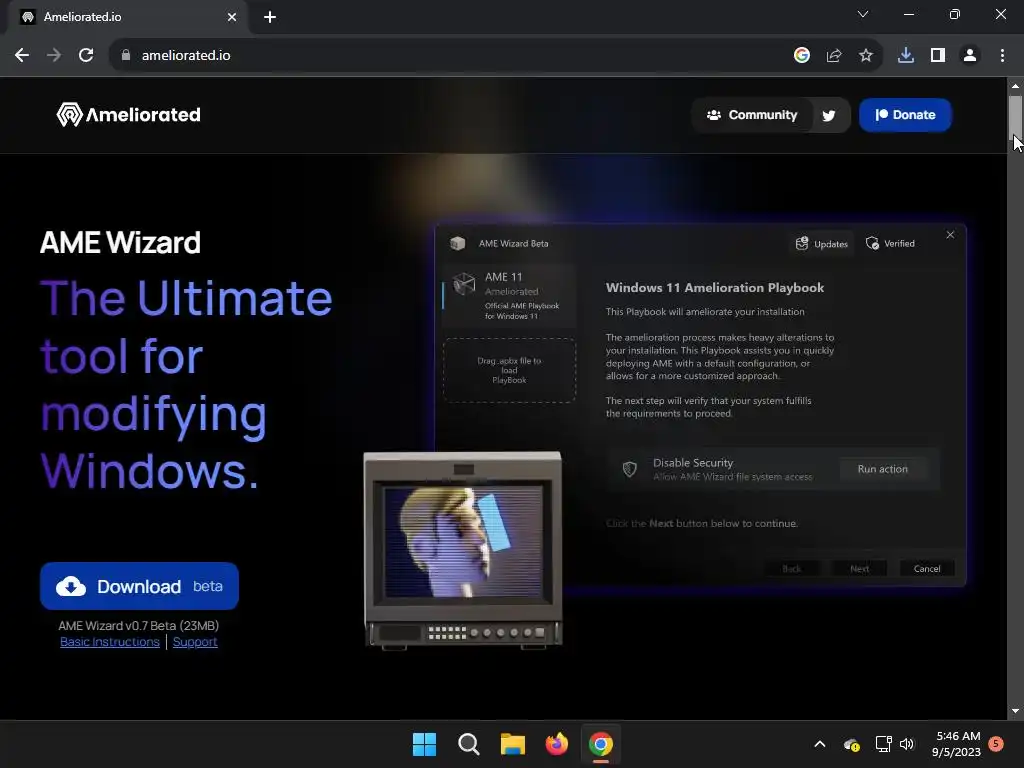The width and height of the screenshot is (1024, 768).
Task: Click the AME Wizard Beta cube icon
Action: 458,244
